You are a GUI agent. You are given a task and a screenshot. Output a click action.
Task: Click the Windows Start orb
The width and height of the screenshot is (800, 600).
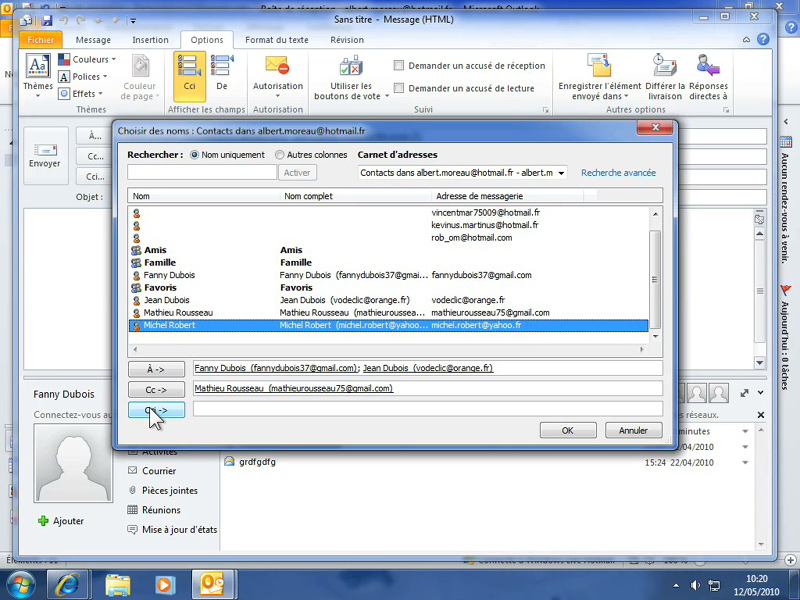tap(20, 584)
